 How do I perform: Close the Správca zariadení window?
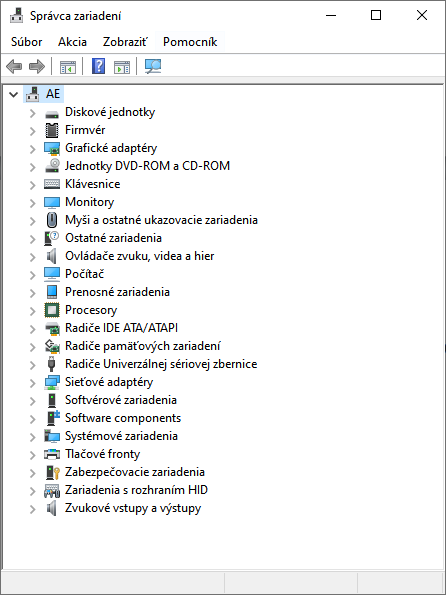pyautogui.click(x=422, y=16)
